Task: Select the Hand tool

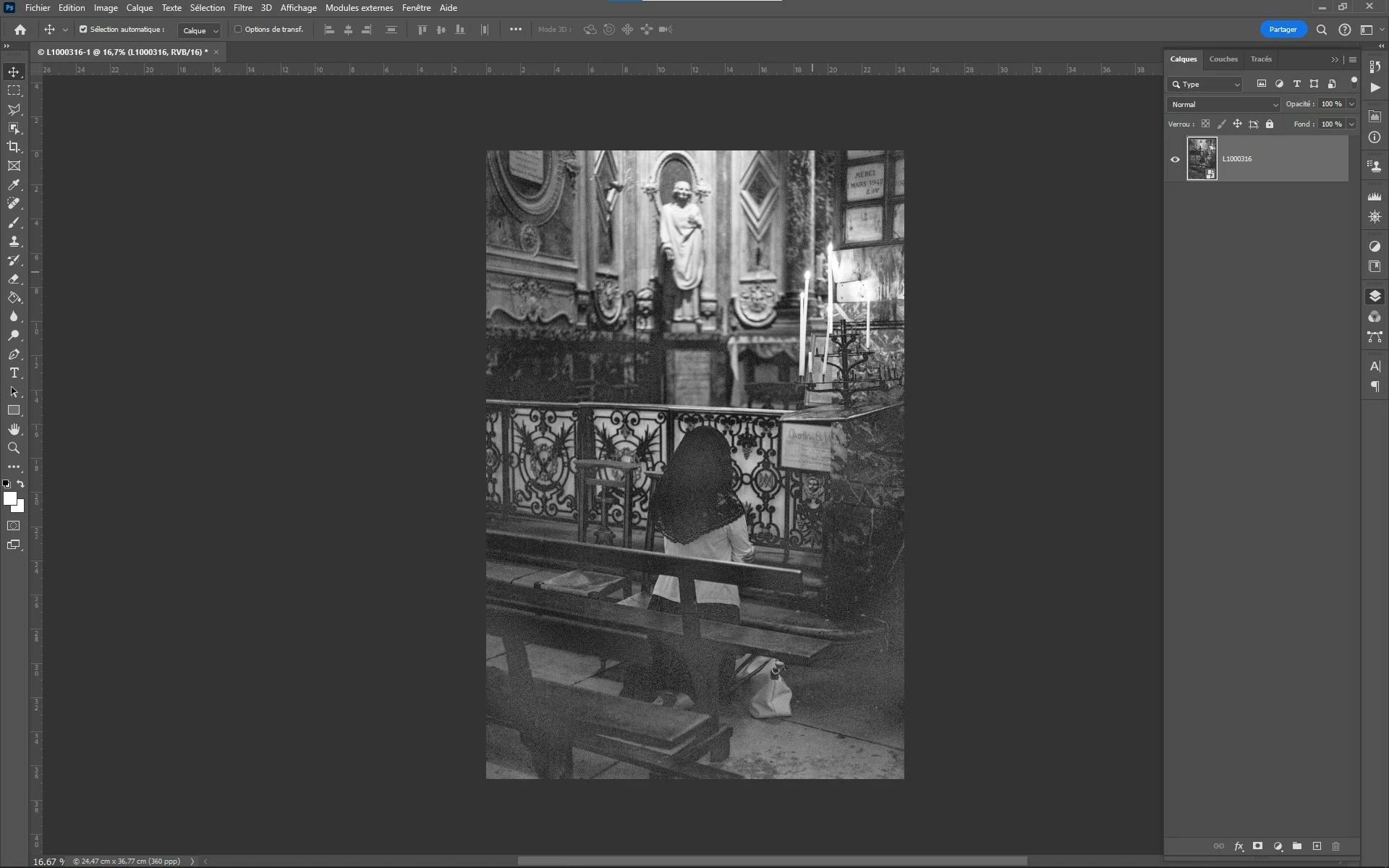Action: 14,430
